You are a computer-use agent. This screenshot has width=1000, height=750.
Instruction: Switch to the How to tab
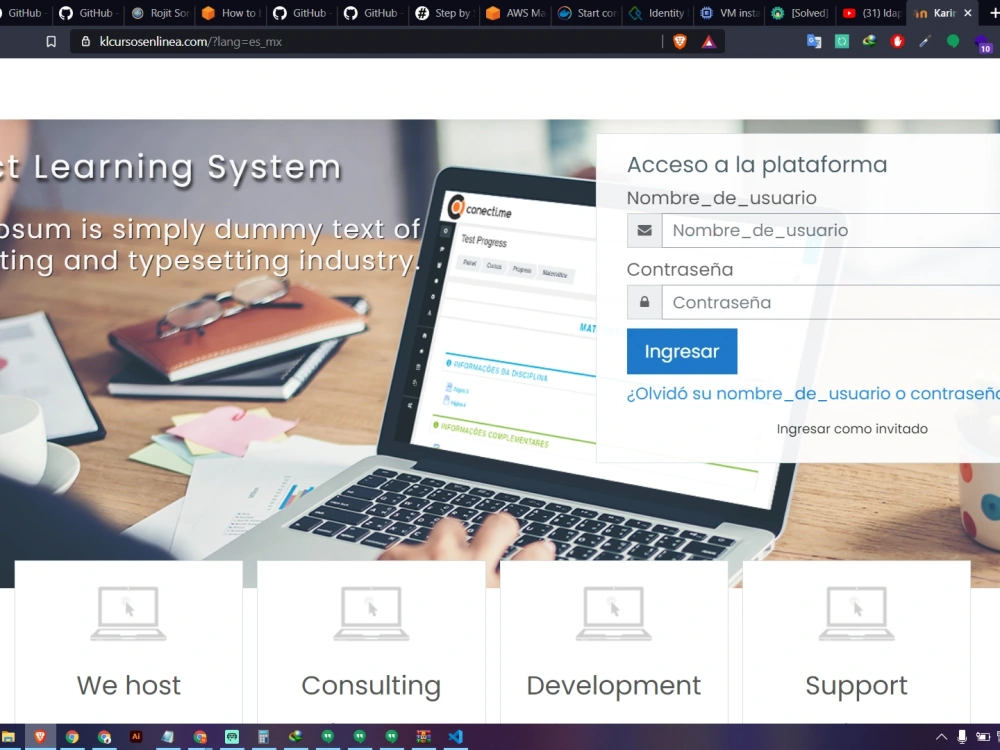coord(233,13)
